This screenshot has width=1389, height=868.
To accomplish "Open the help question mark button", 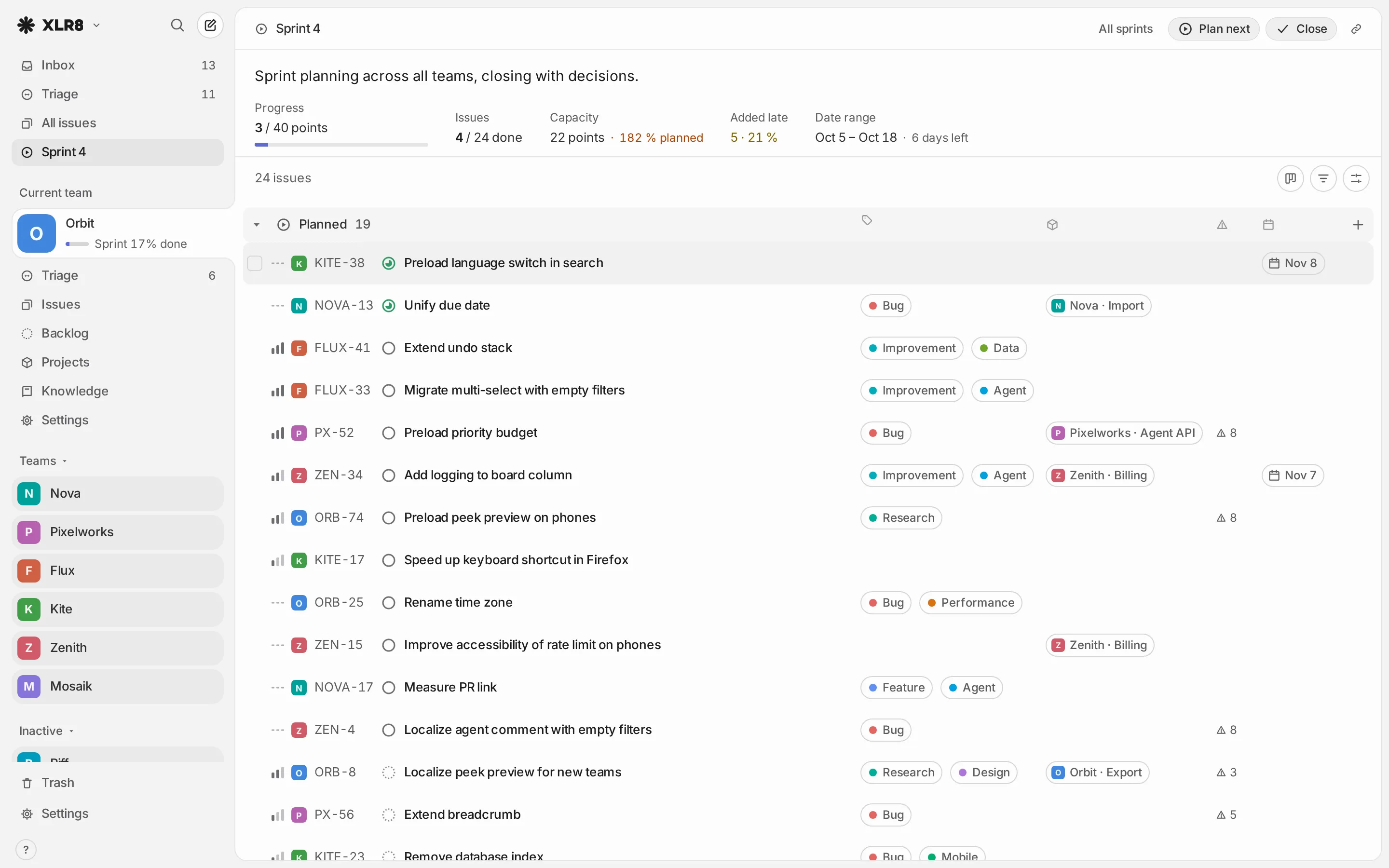I will (x=26, y=850).
